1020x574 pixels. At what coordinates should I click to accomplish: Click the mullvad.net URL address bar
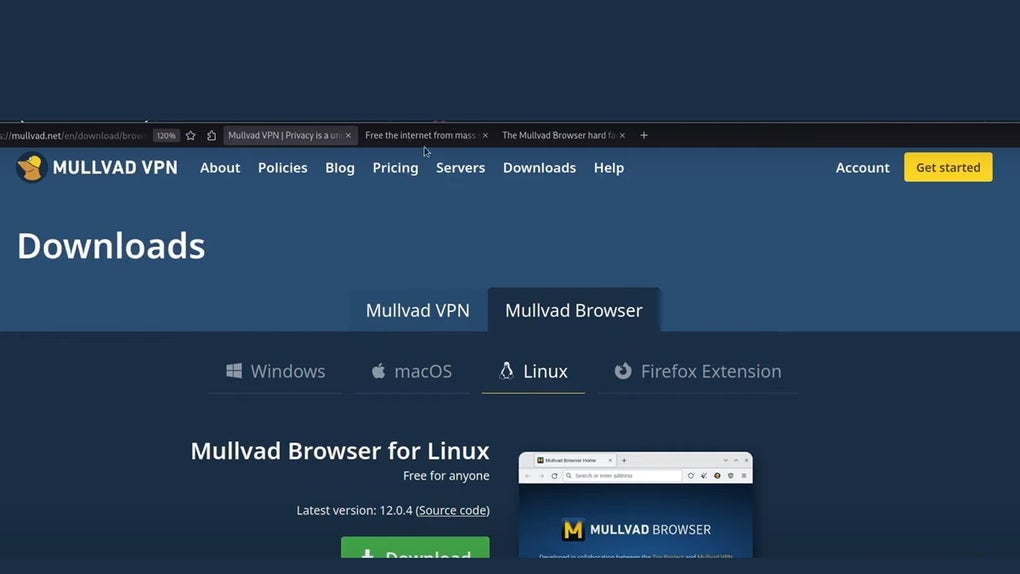(73, 135)
